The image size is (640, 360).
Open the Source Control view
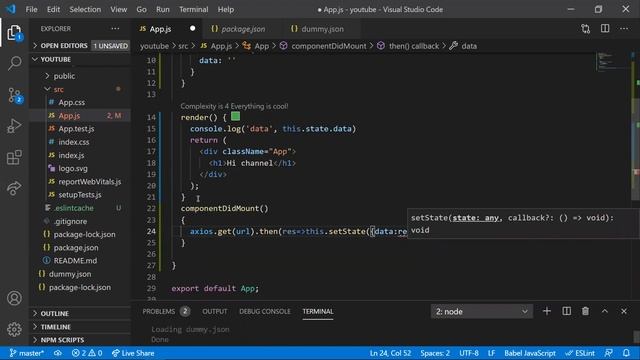tap(14, 95)
